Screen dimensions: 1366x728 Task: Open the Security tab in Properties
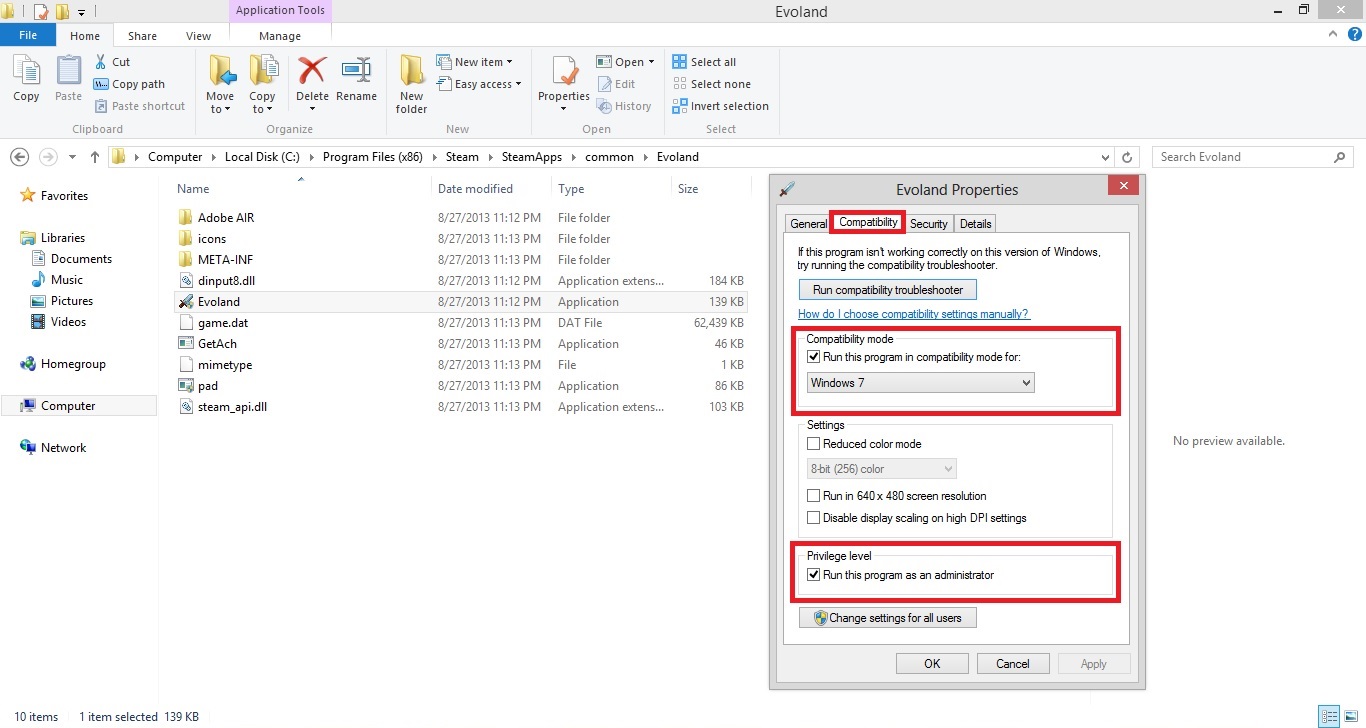(929, 224)
